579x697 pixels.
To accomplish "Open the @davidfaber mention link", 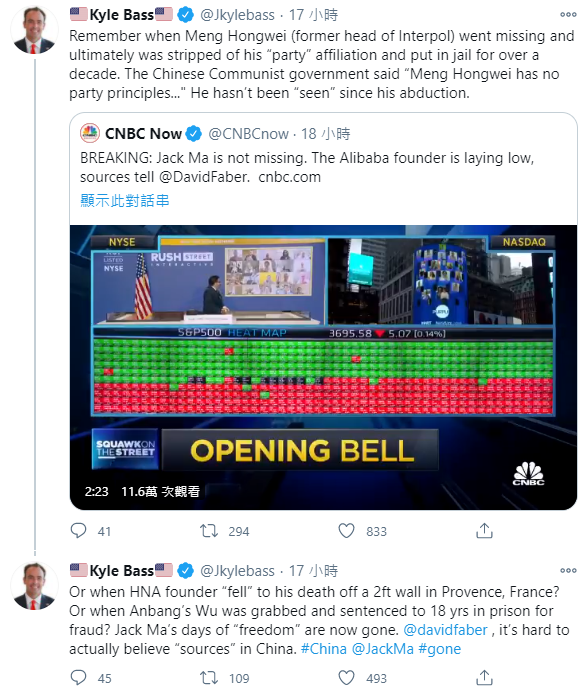I will pyautogui.click(x=445, y=630).
